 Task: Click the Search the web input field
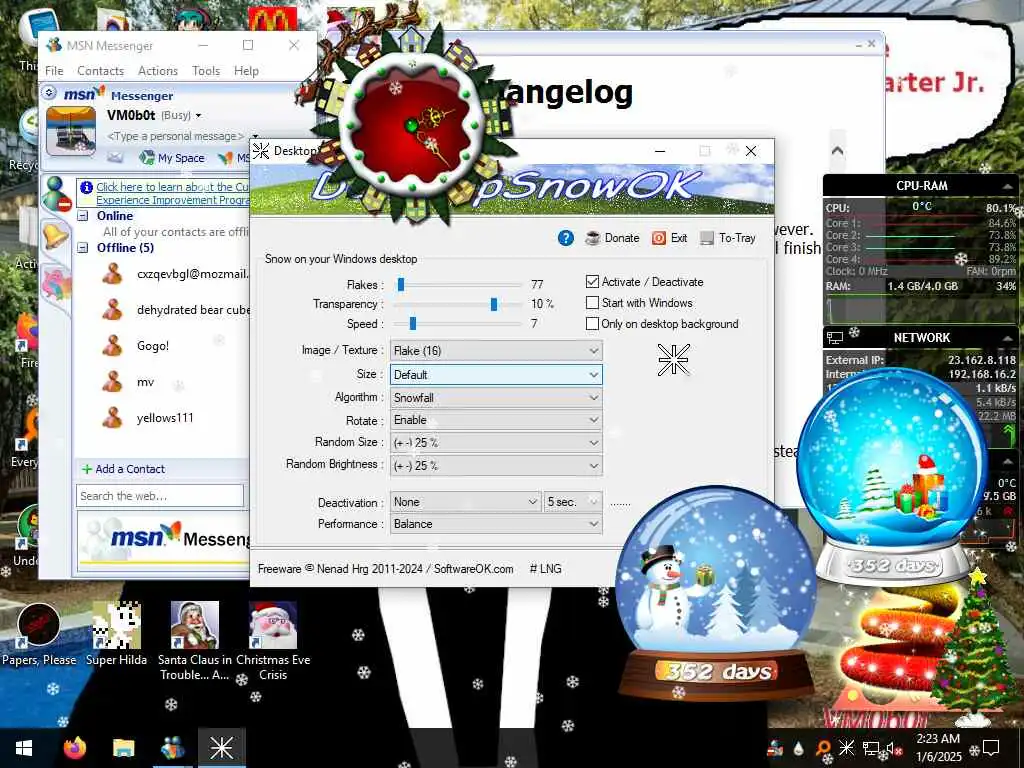160,496
